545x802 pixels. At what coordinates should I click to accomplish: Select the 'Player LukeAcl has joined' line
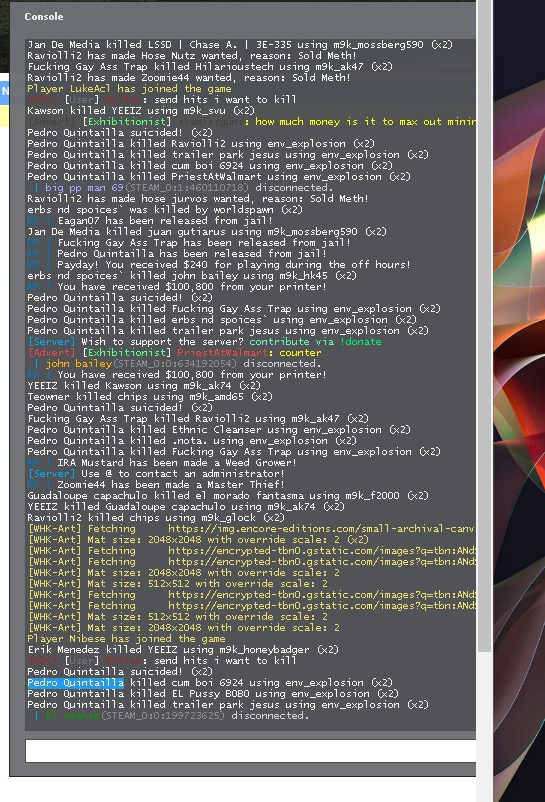(129, 89)
